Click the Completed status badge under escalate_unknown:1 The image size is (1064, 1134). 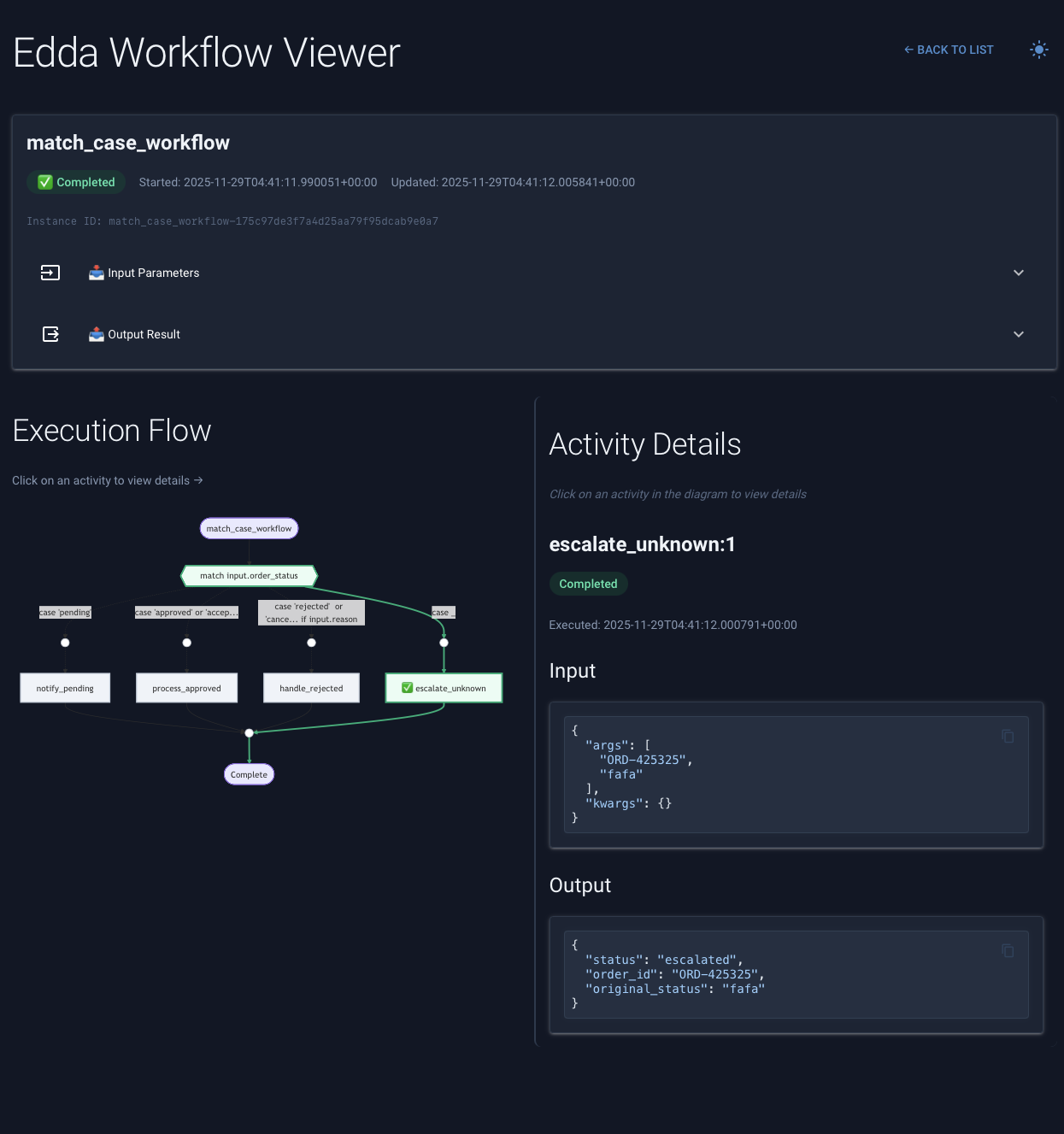588,584
